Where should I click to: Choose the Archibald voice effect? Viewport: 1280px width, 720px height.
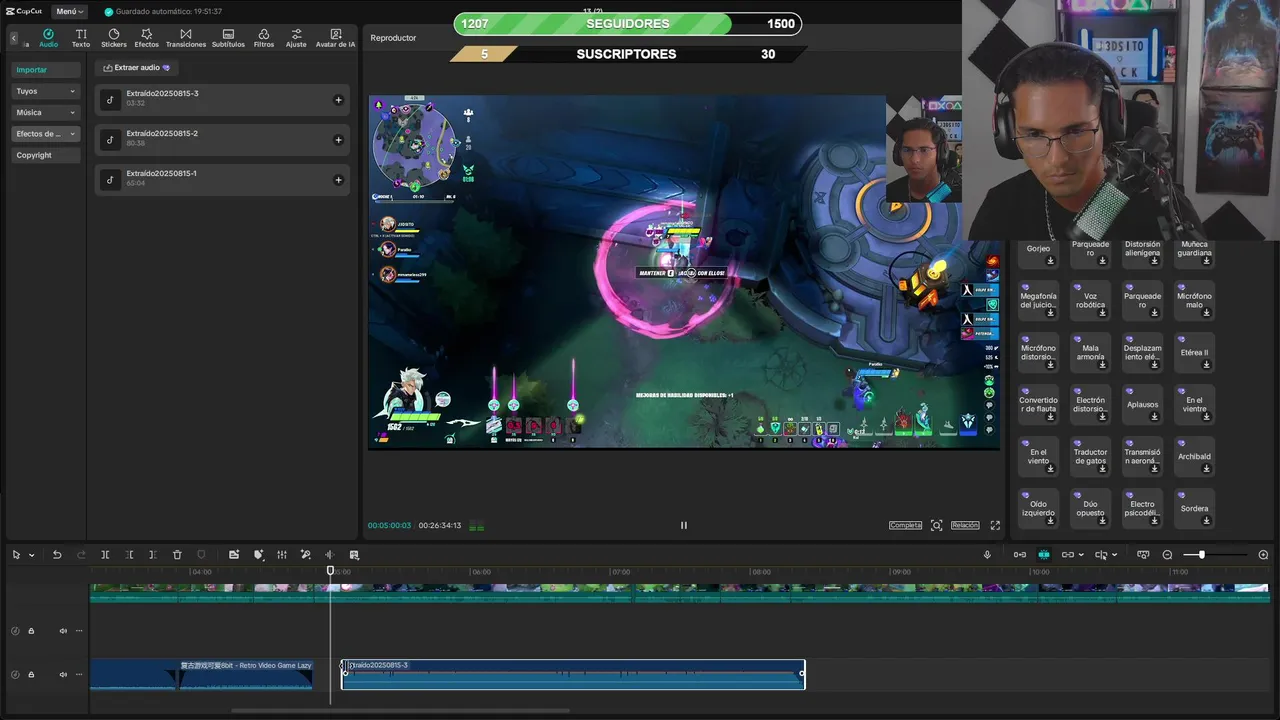tap(1194, 456)
